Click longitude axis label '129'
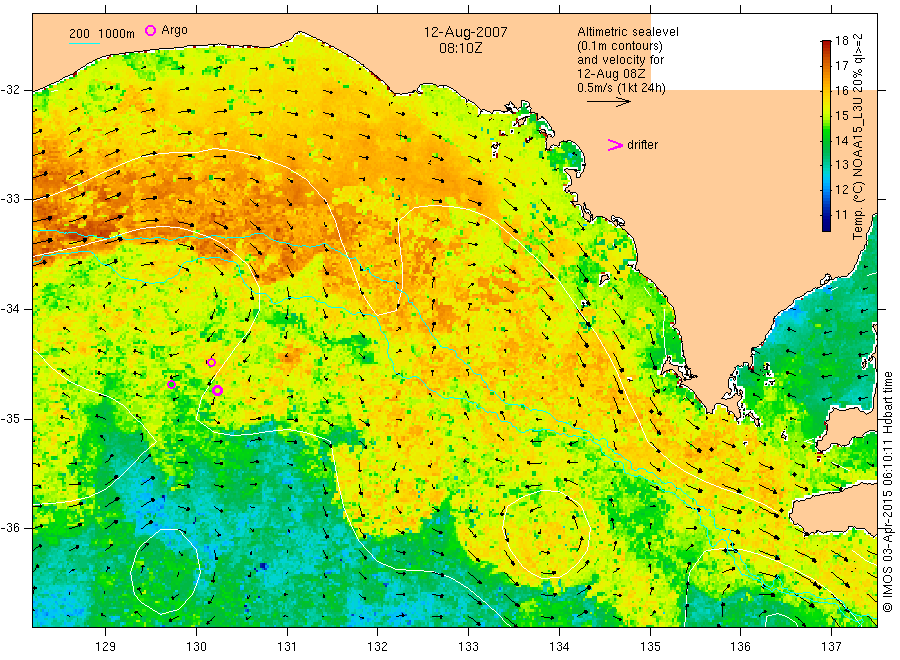Screen dimensions: 900x660 click(x=106, y=647)
